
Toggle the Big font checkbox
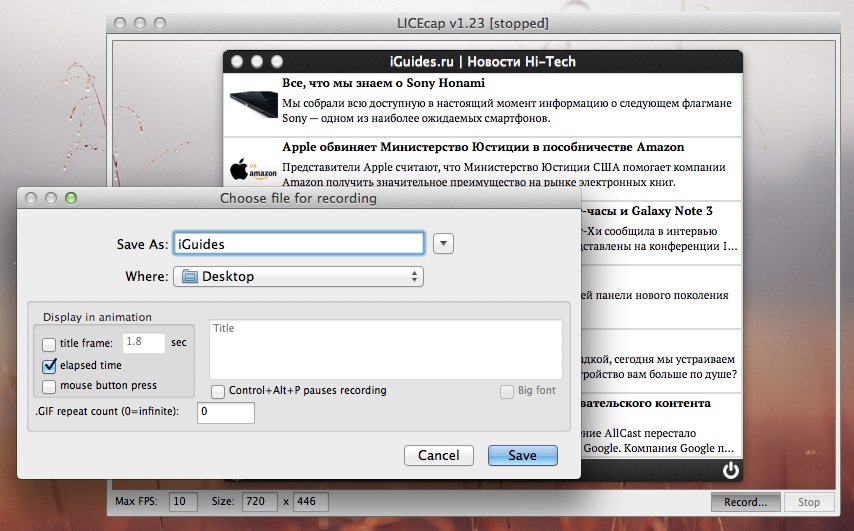coord(507,391)
